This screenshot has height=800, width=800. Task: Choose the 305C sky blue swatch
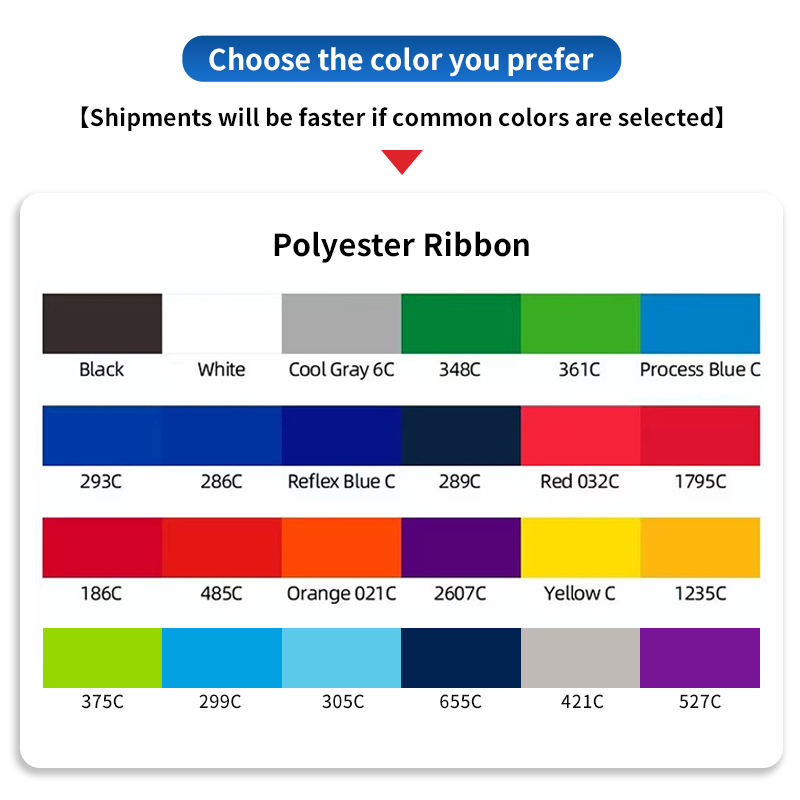(x=341, y=658)
